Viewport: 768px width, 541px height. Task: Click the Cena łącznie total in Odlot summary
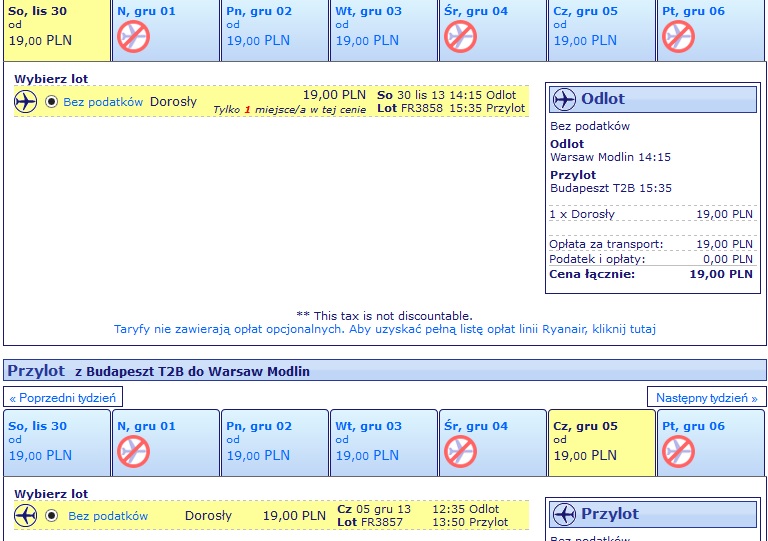click(x=651, y=274)
